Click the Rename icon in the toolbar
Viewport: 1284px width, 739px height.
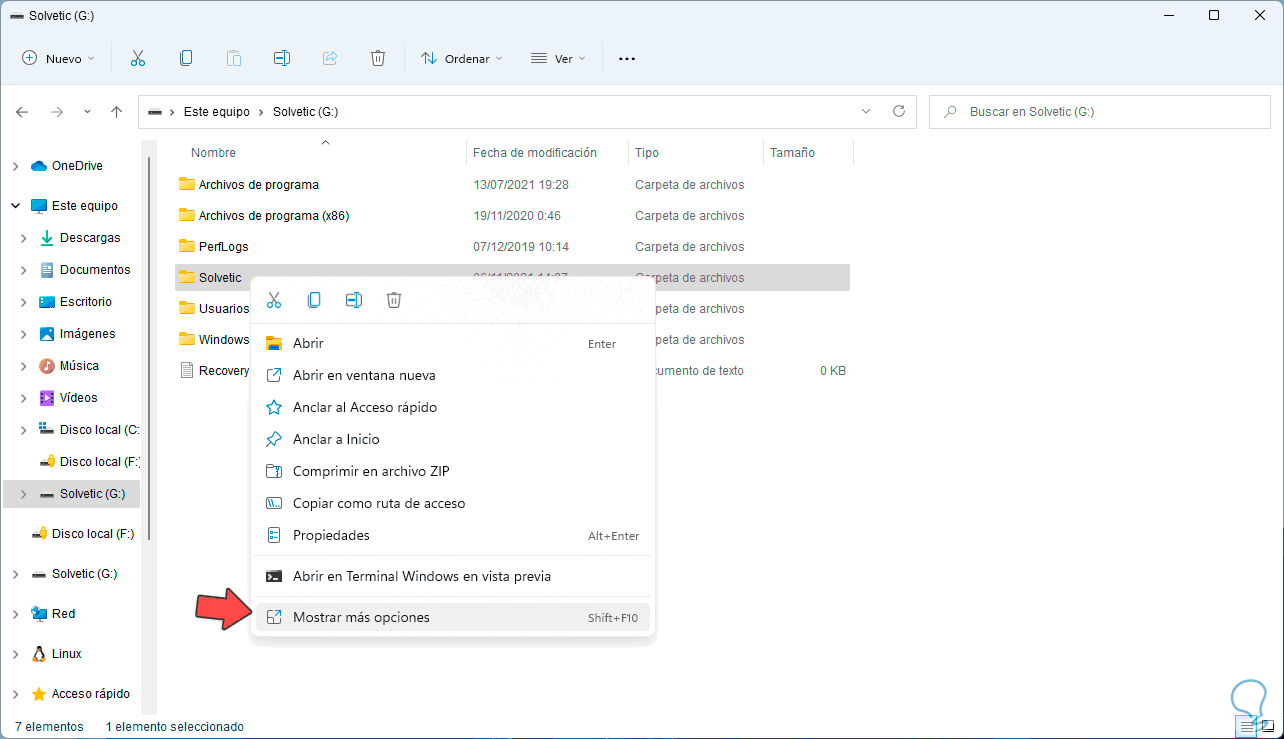282,59
